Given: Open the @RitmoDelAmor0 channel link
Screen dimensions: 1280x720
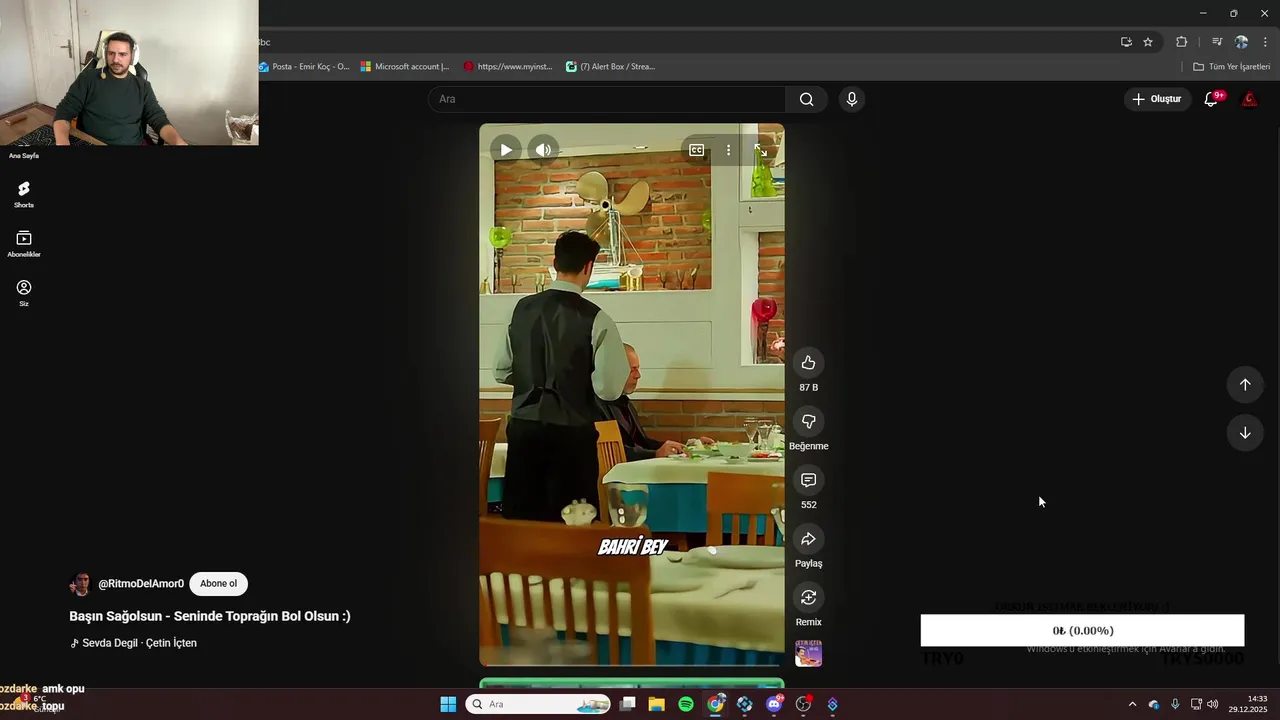Looking at the screenshot, I should [141, 584].
